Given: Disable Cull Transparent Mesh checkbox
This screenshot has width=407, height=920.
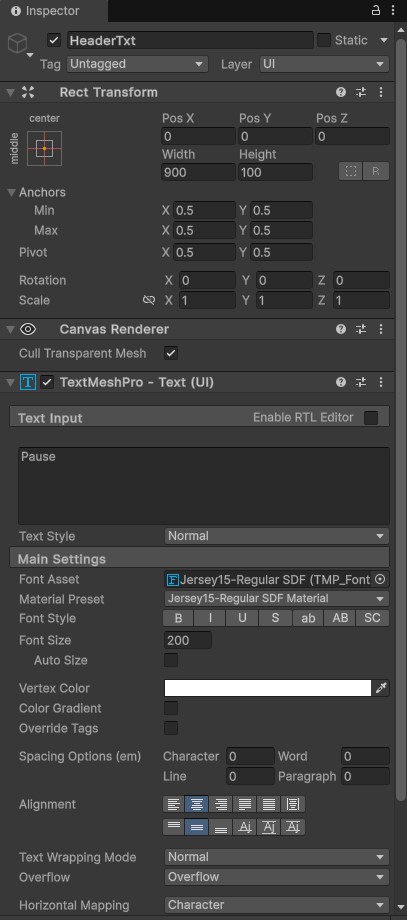Looking at the screenshot, I should [171, 353].
